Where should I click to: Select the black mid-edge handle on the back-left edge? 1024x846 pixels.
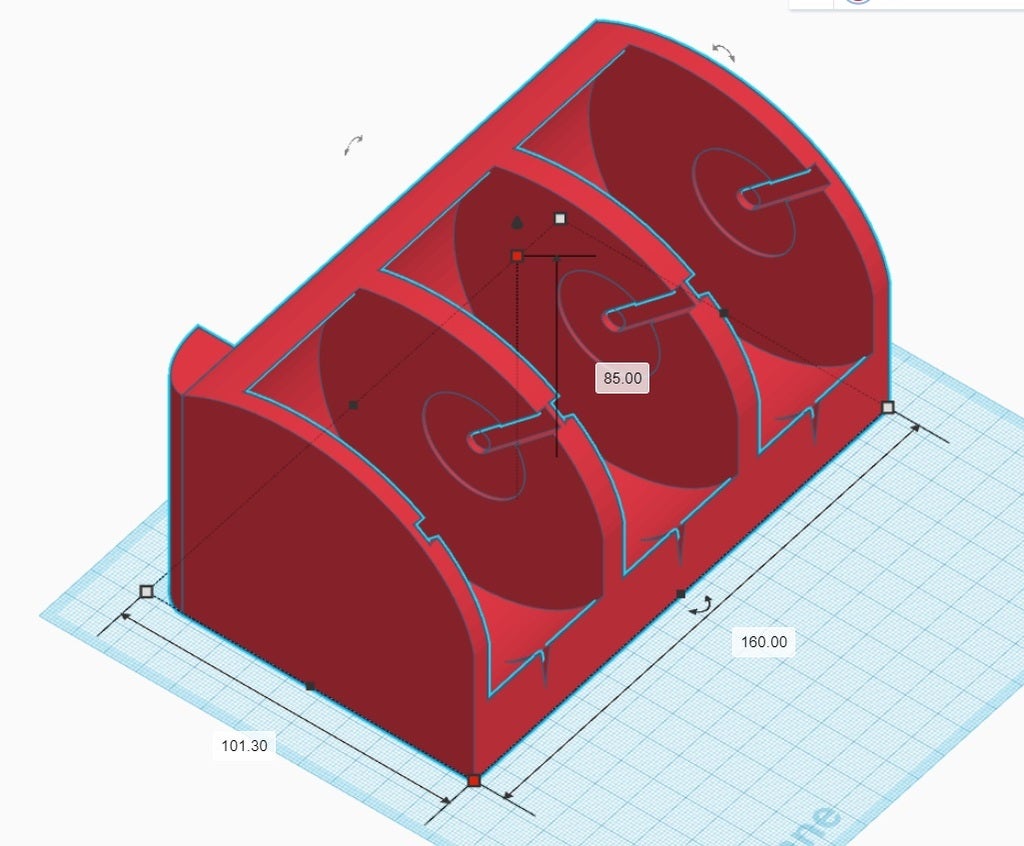(353, 406)
